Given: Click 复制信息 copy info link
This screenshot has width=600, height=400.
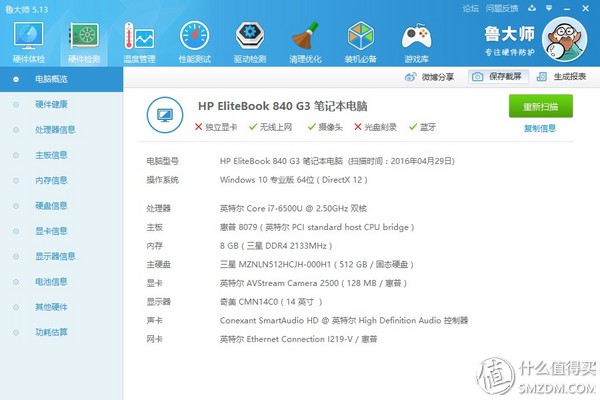Looking at the screenshot, I should (x=540, y=129).
